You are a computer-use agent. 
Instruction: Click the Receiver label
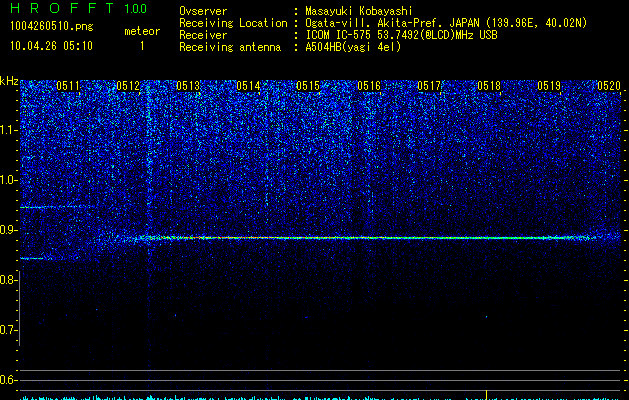coord(203,35)
